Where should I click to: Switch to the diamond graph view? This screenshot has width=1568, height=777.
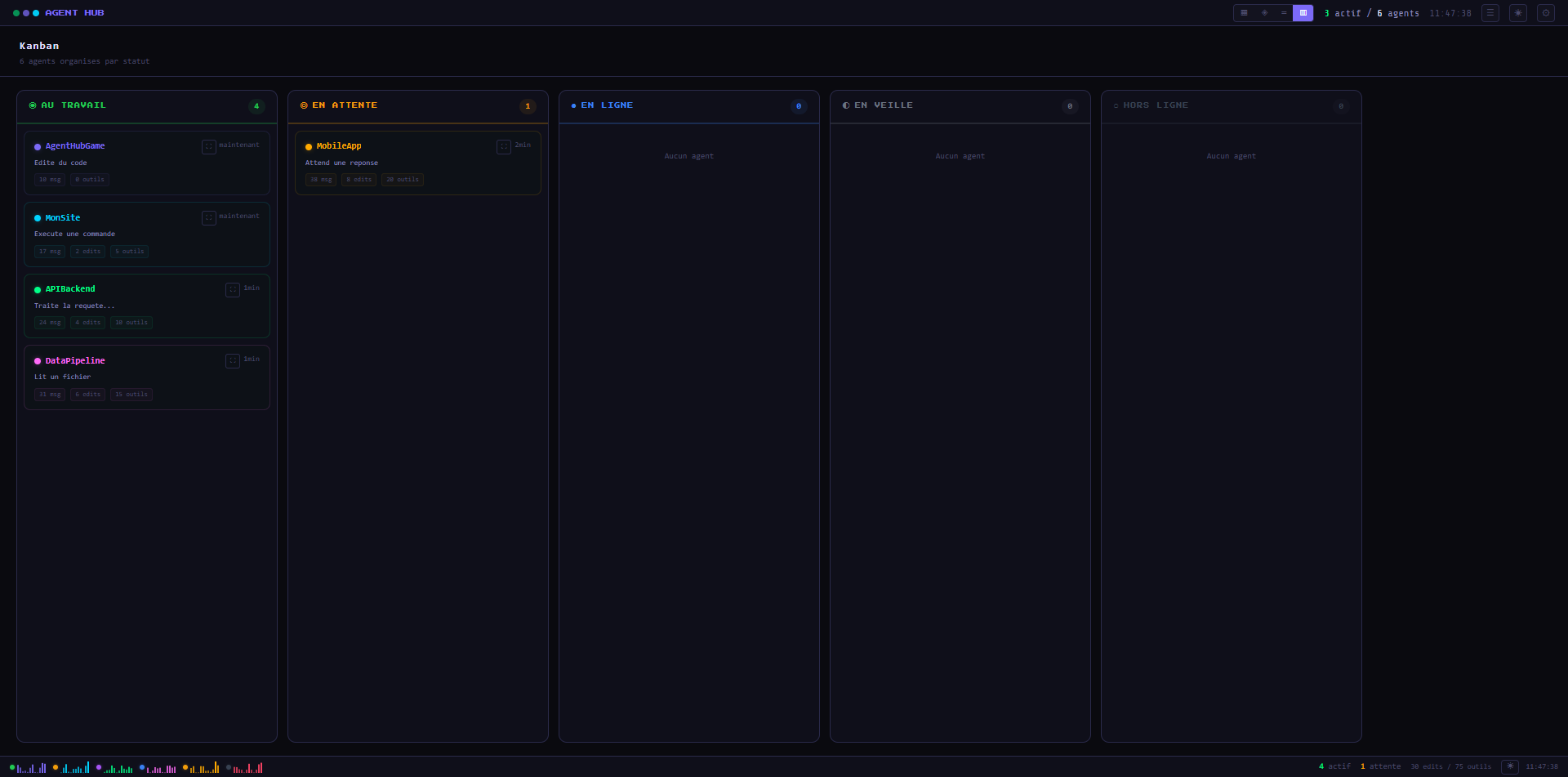click(1264, 13)
